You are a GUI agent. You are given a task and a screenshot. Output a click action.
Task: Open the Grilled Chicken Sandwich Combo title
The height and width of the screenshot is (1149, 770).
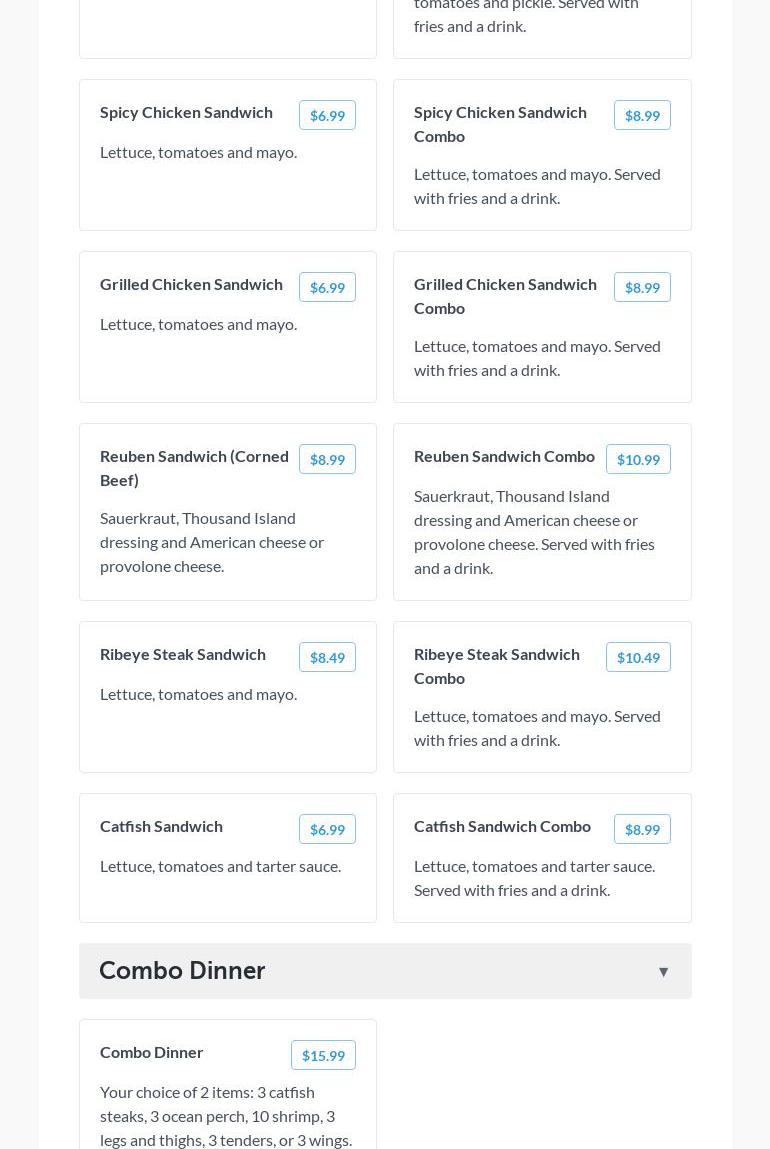(x=505, y=296)
